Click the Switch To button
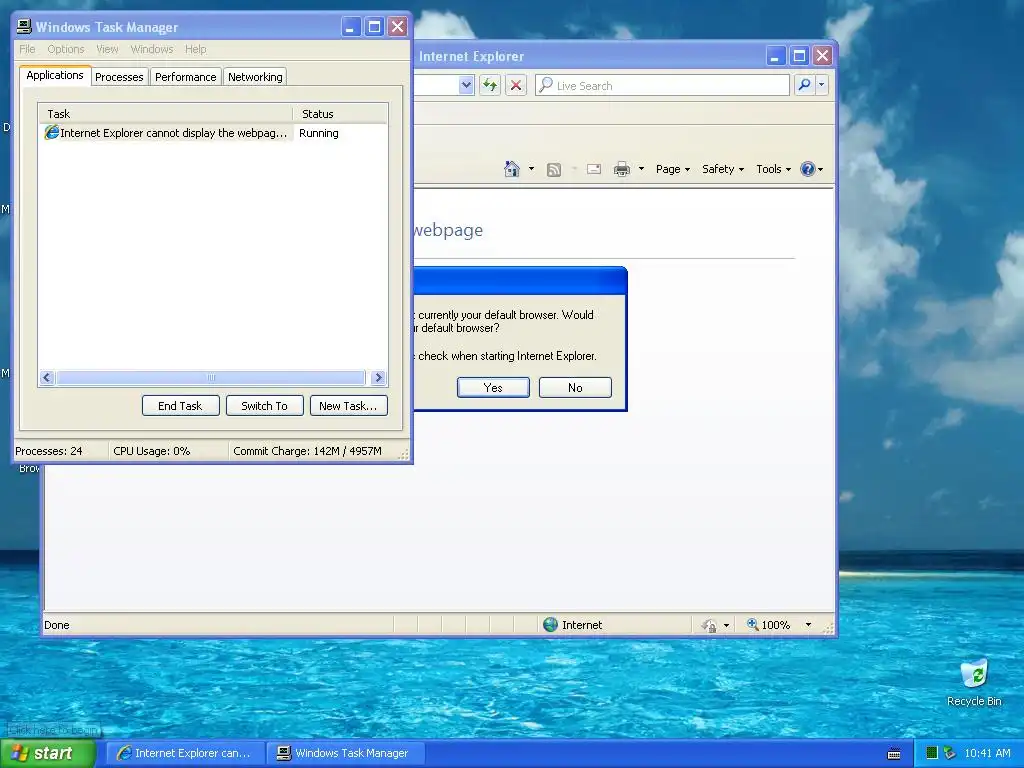Viewport: 1024px width, 768px height. pos(264,406)
